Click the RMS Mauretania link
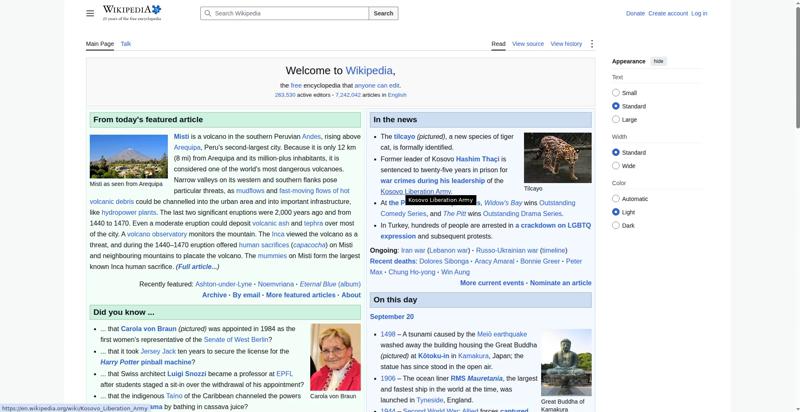 tap(477, 378)
